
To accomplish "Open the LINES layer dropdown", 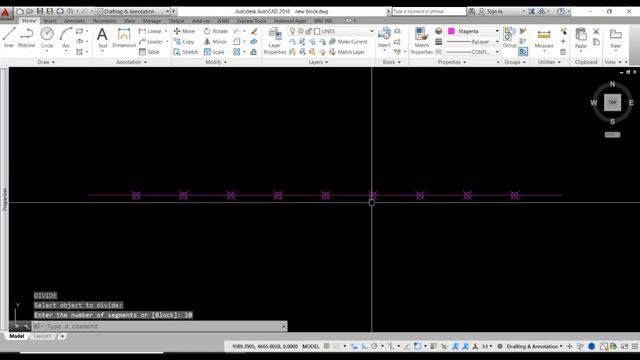I will coord(331,31).
